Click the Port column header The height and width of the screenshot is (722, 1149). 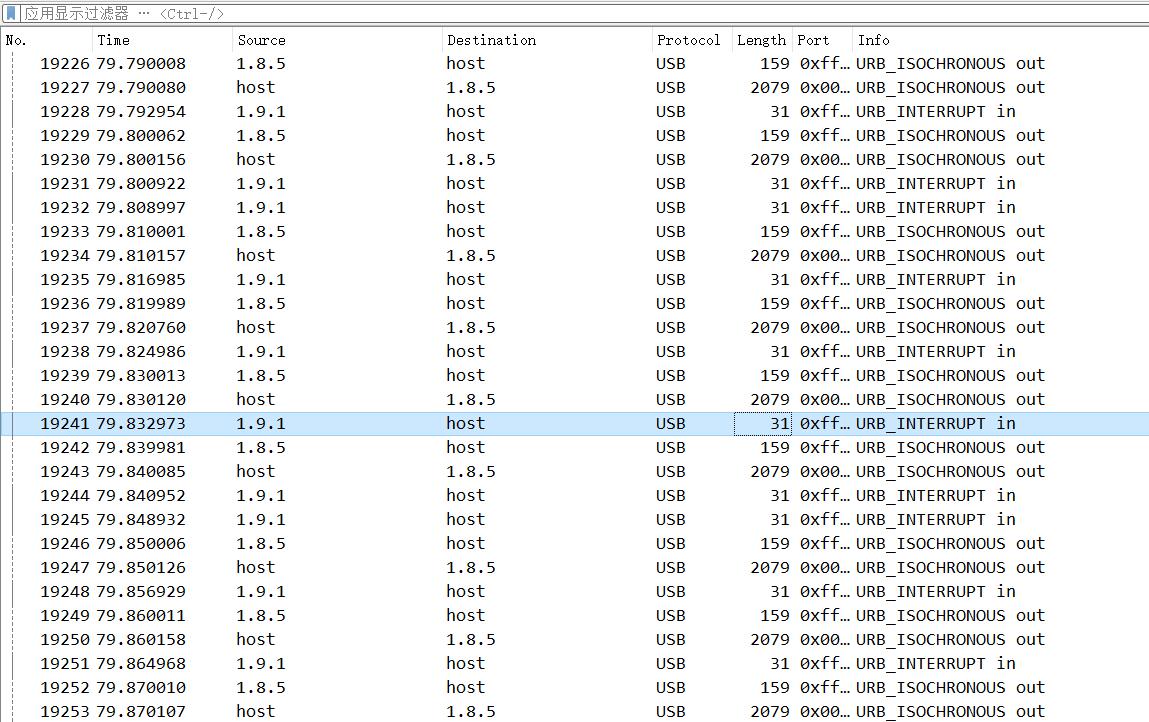click(x=822, y=40)
